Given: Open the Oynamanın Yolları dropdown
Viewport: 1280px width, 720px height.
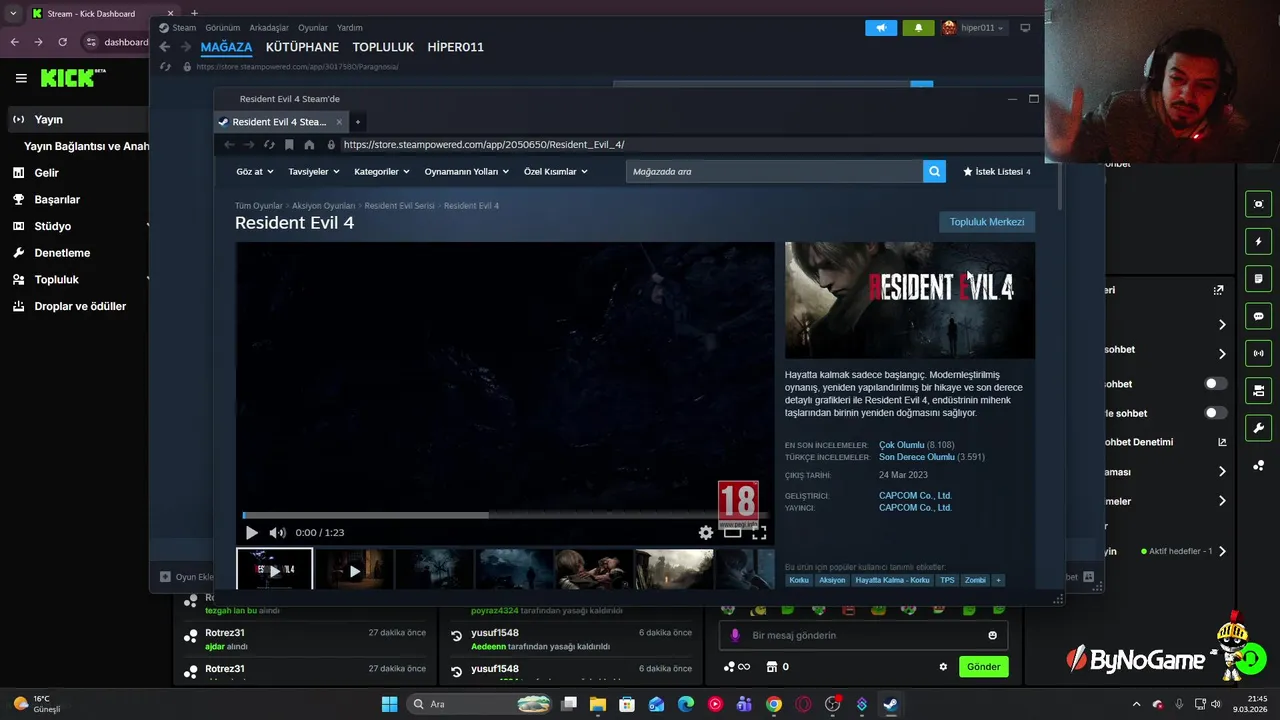Looking at the screenshot, I should pos(466,172).
